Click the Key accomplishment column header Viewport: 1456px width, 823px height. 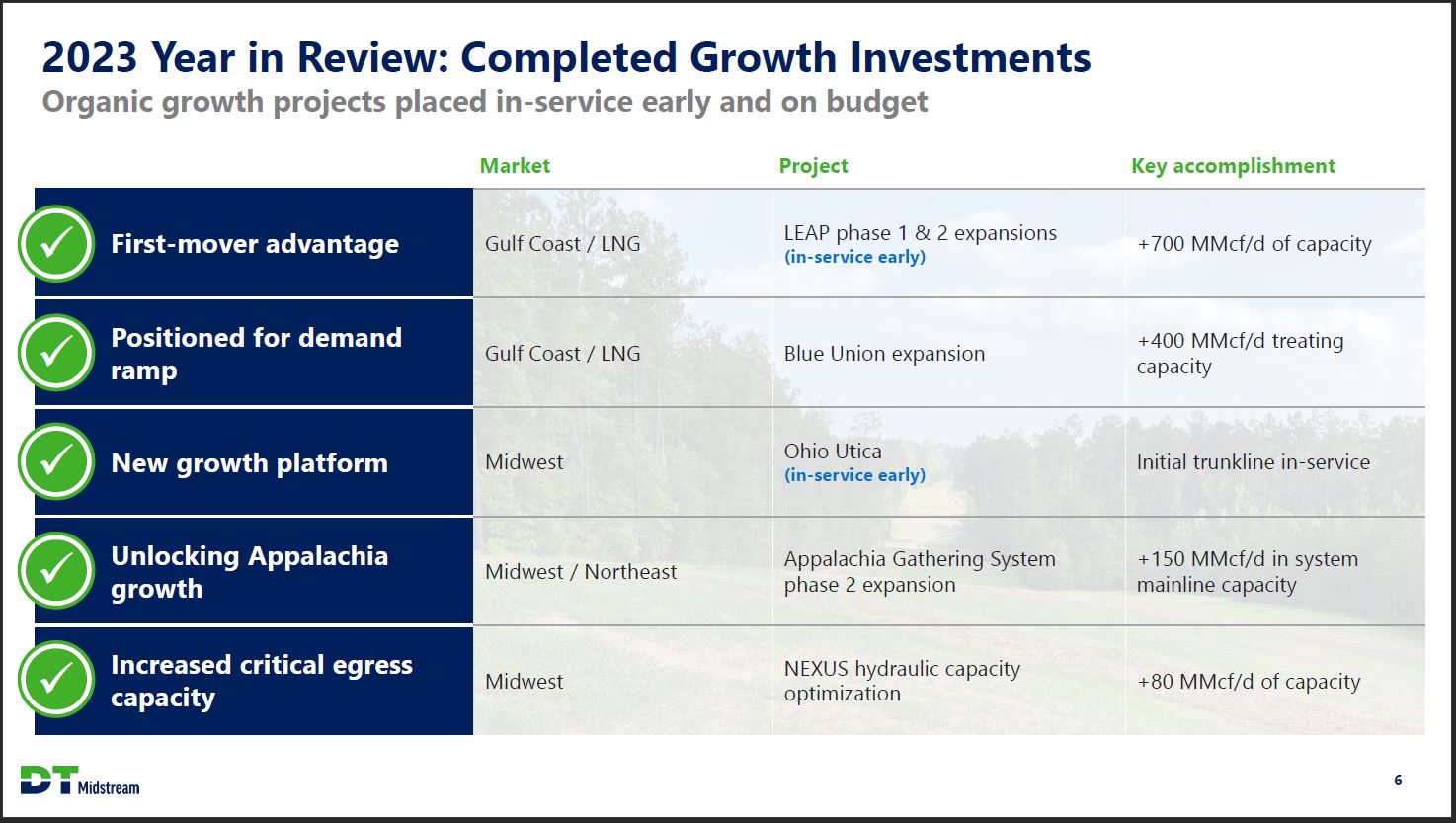point(1233,166)
